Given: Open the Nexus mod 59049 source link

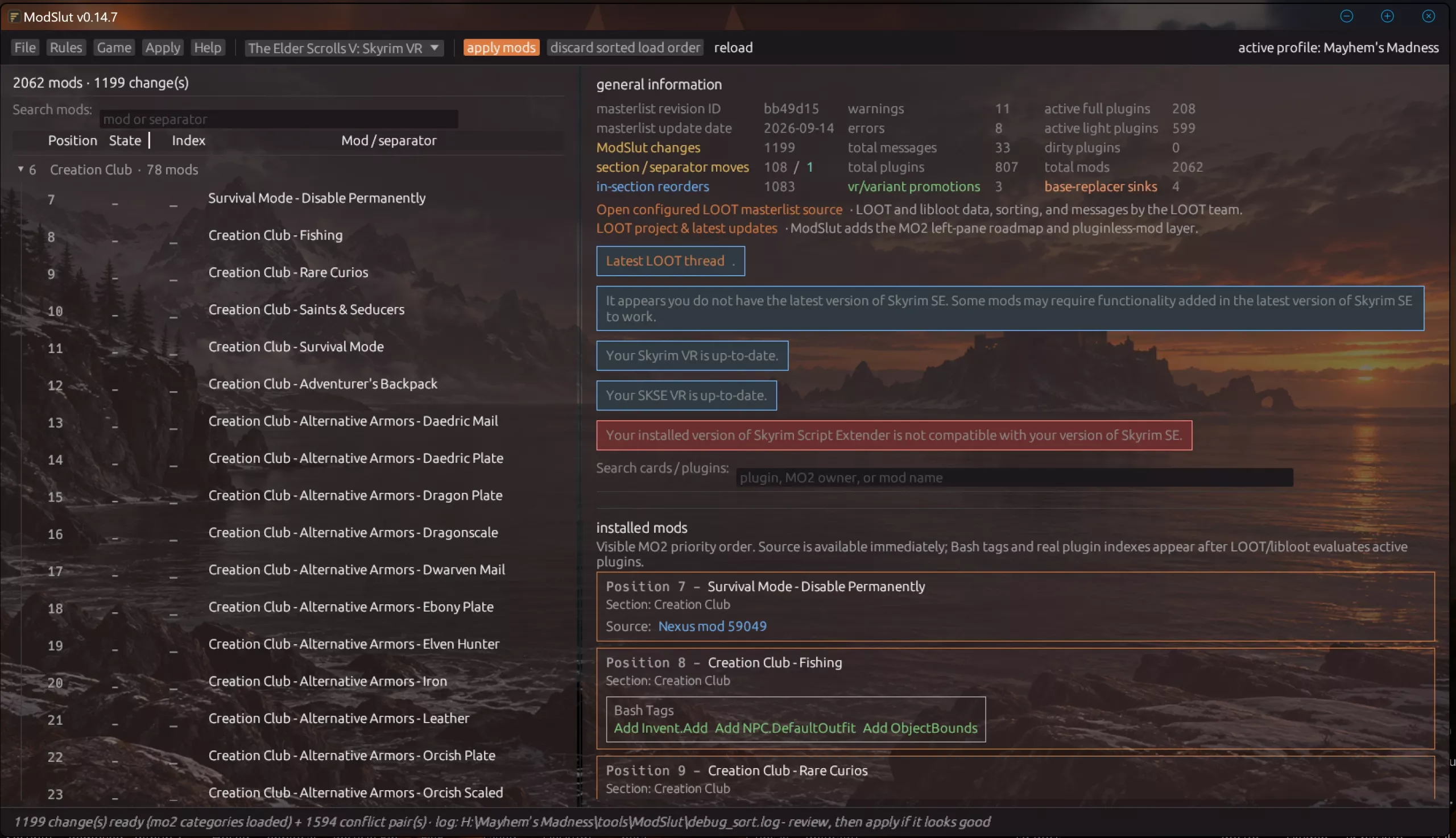Looking at the screenshot, I should click(x=712, y=626).
